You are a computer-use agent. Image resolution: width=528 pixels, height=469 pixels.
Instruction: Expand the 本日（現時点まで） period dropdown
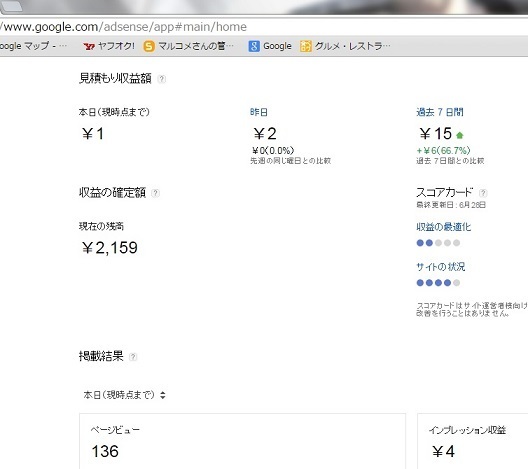click(125, 395)
